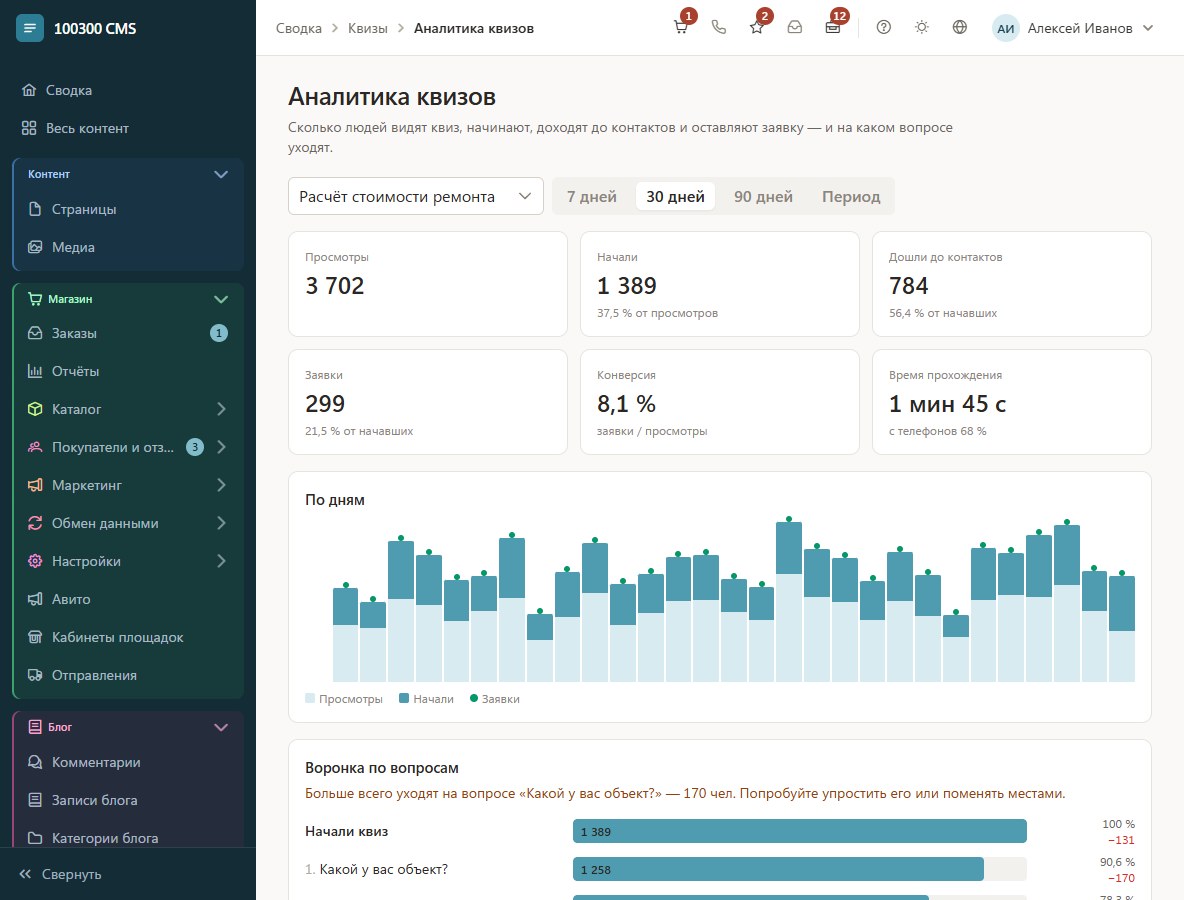
Task: Open Отчёты in the sidebar
Action: click(128, 371)
